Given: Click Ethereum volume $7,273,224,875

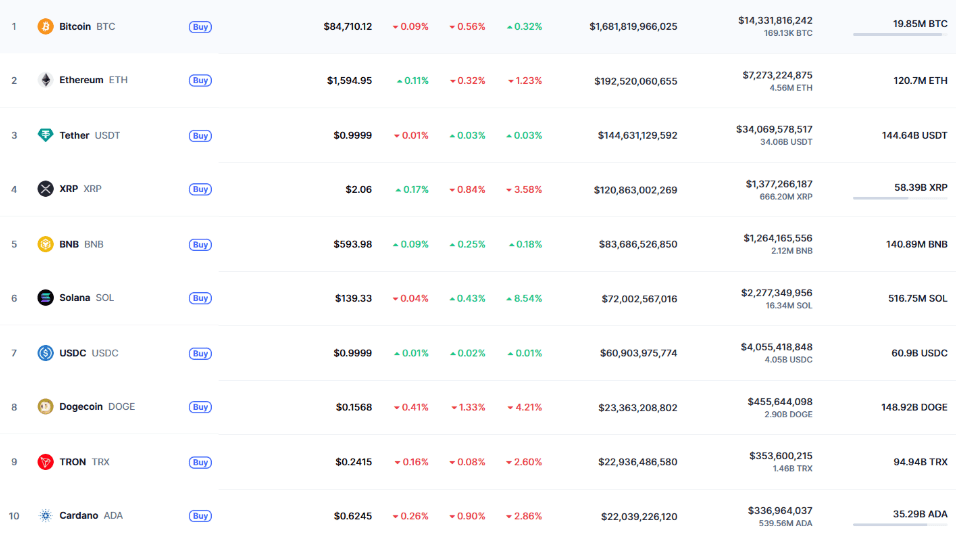Looking at the screenshot, I should pos(777,76).
